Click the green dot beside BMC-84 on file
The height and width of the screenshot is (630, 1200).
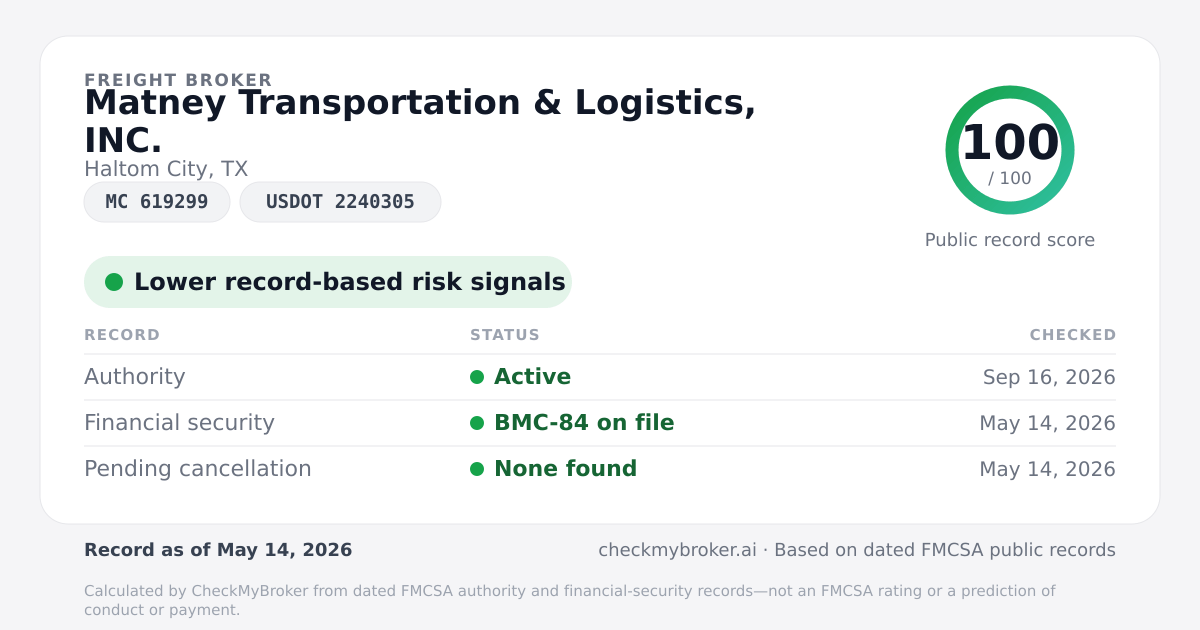[x=477, y=423]
